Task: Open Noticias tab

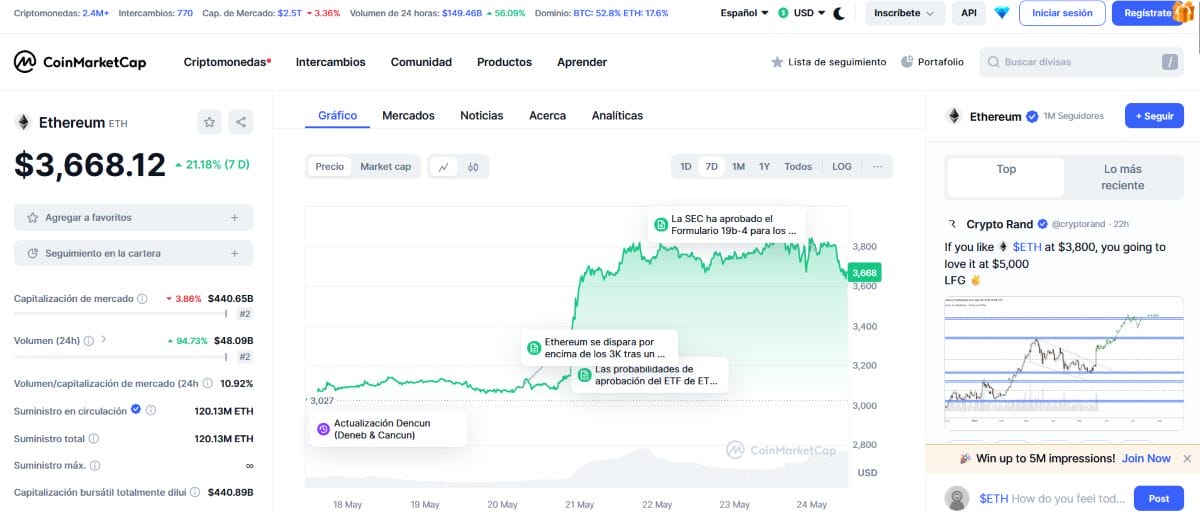Action: click(x=482, y=115)
